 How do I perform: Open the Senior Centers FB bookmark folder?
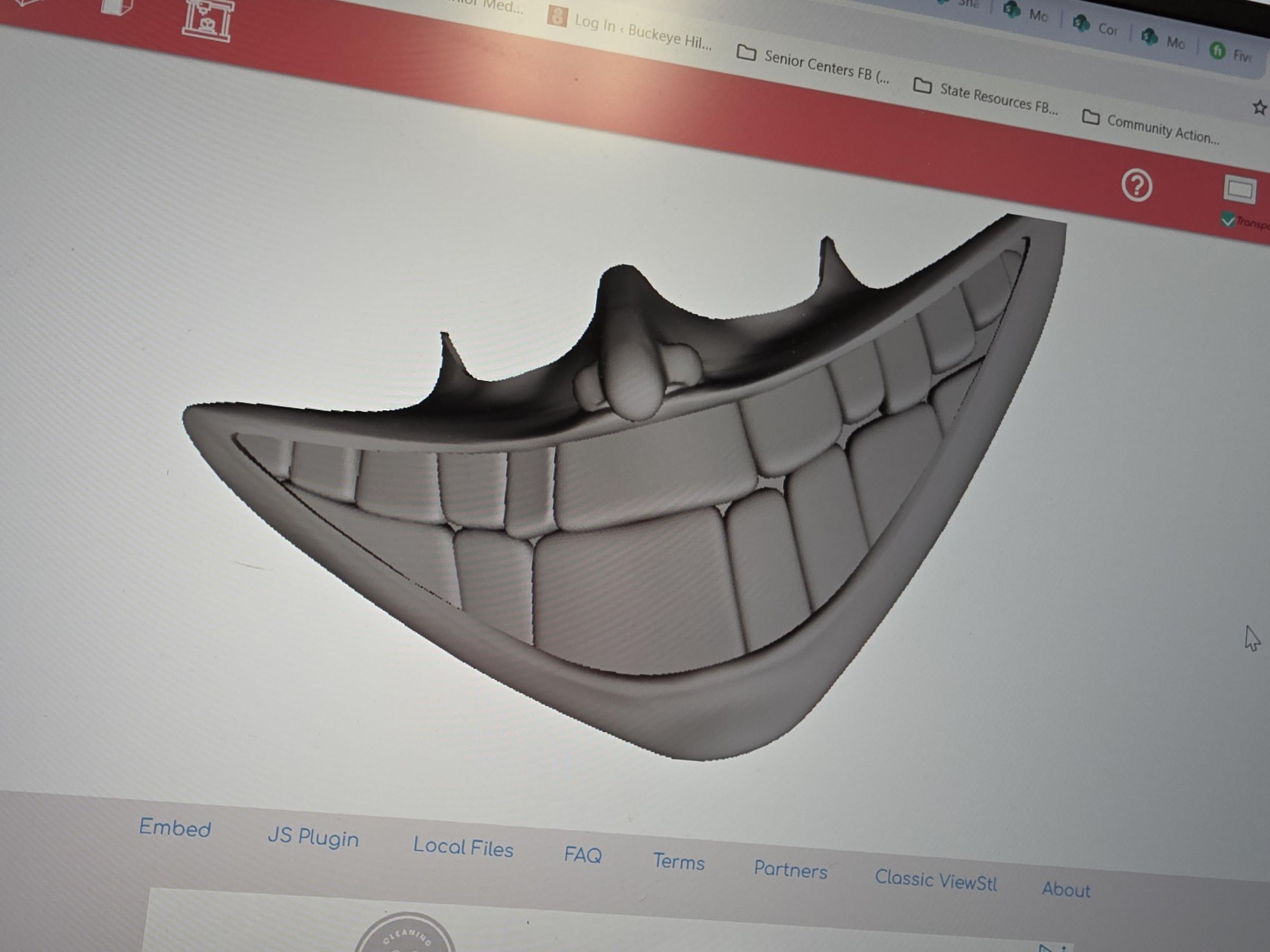coord(813,65)
